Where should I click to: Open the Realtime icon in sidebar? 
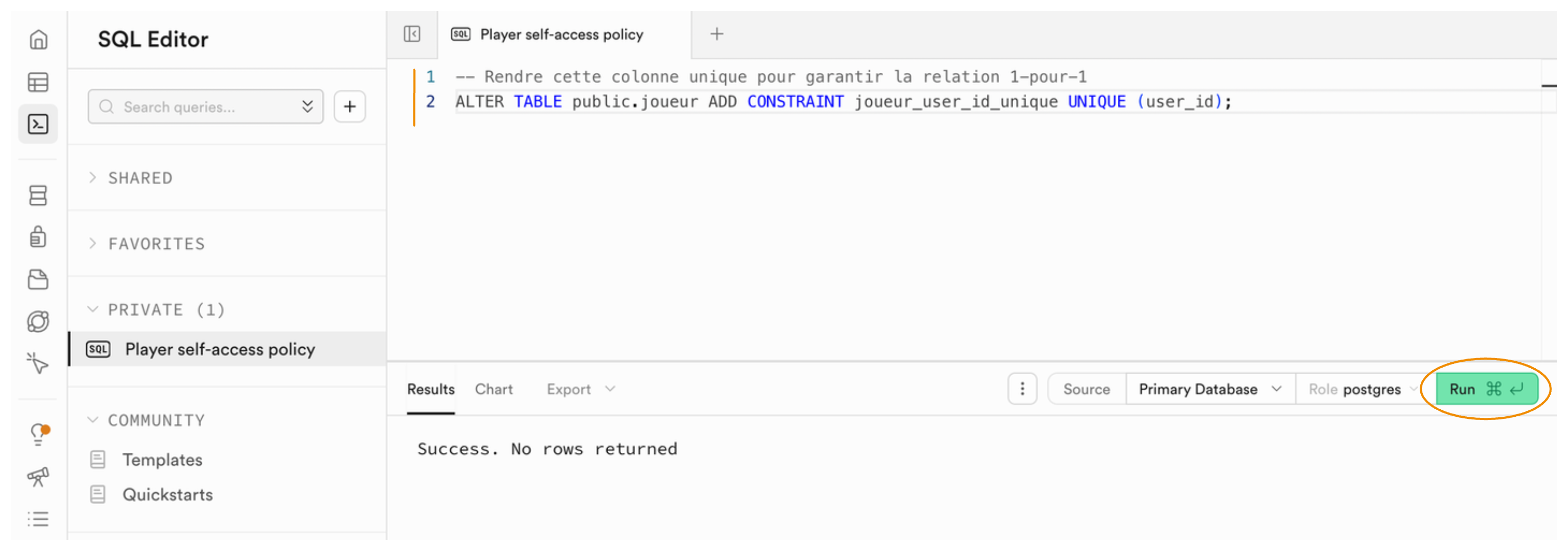click(x=38, y=321)
